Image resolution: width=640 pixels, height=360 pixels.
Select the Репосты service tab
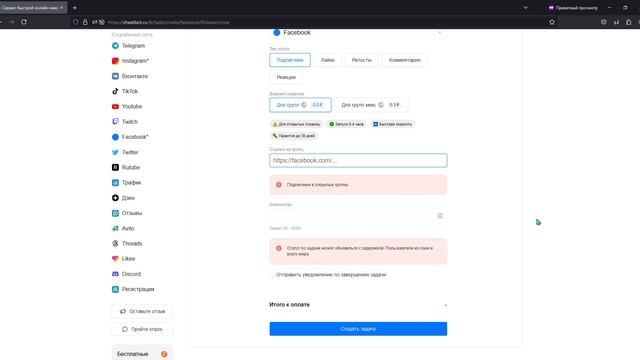click(361, 60)
